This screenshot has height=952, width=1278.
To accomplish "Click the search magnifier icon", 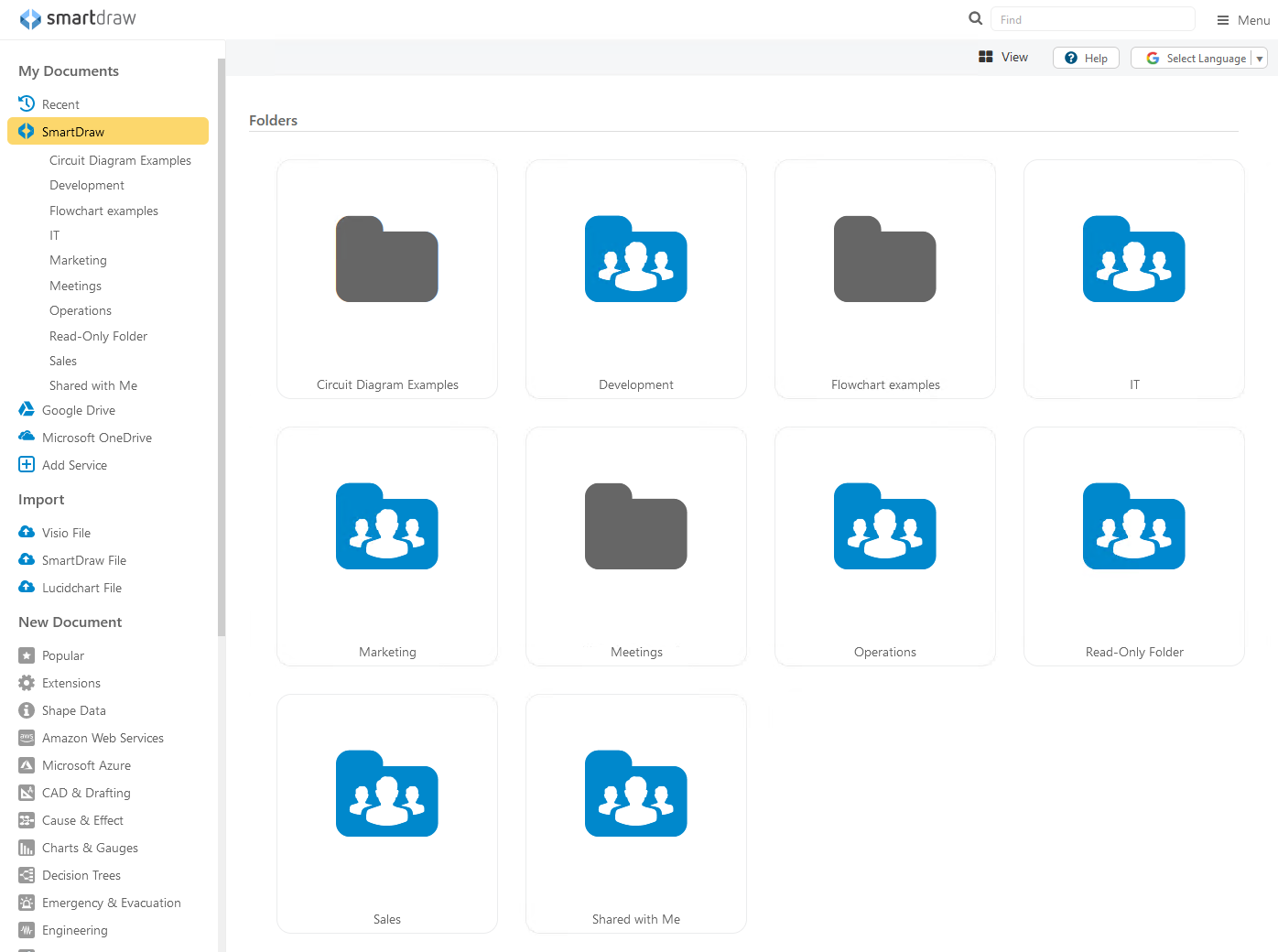I will [975, 18].
